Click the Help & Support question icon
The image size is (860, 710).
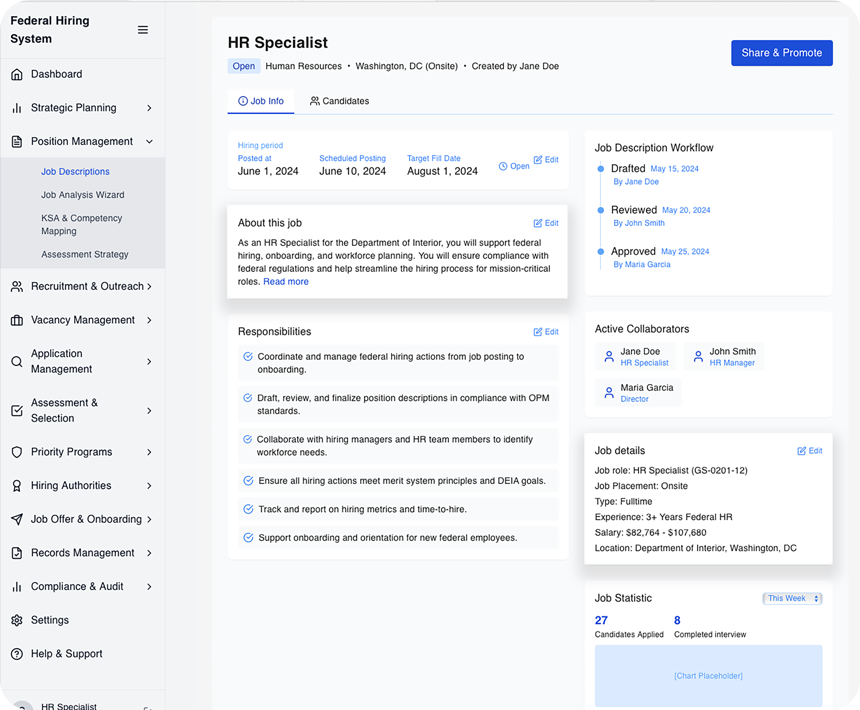click(17, 654)
